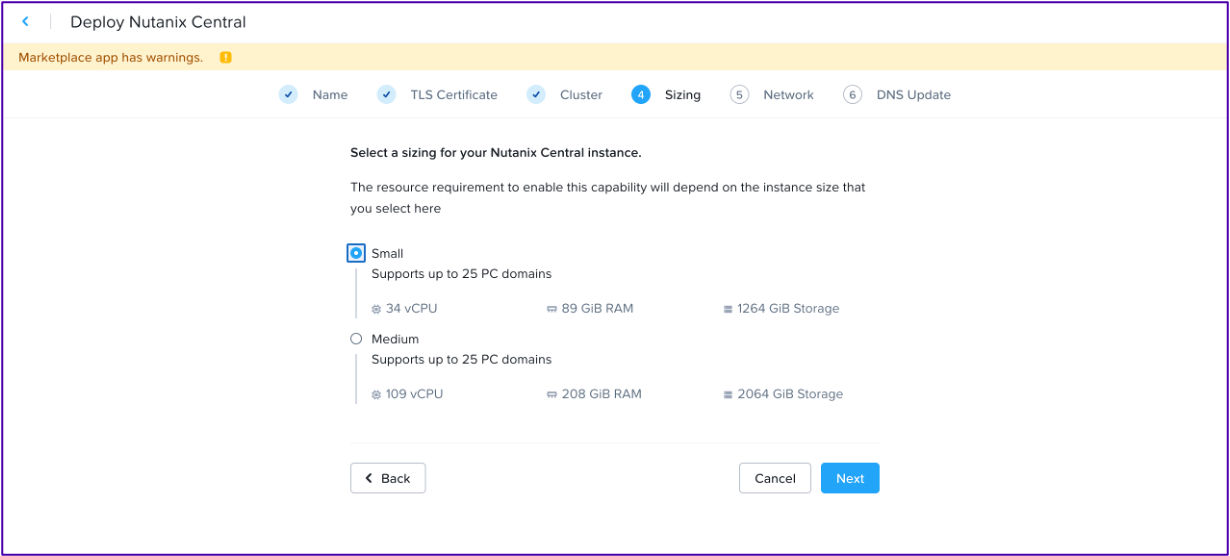Click the step 6 DNS Update circle icon

852,95
